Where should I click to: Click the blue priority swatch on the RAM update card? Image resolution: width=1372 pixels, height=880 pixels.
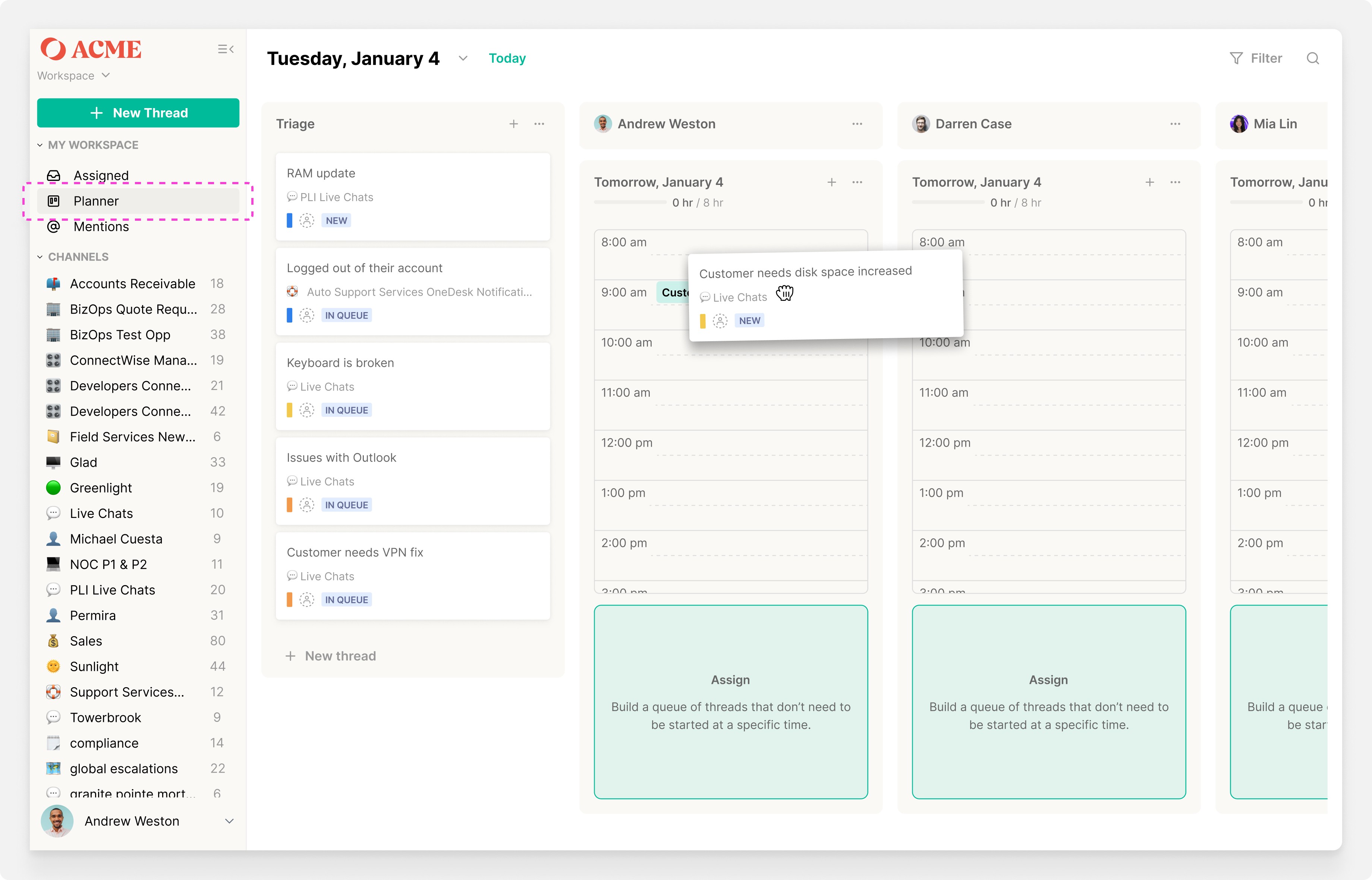(x=290, y=221)
